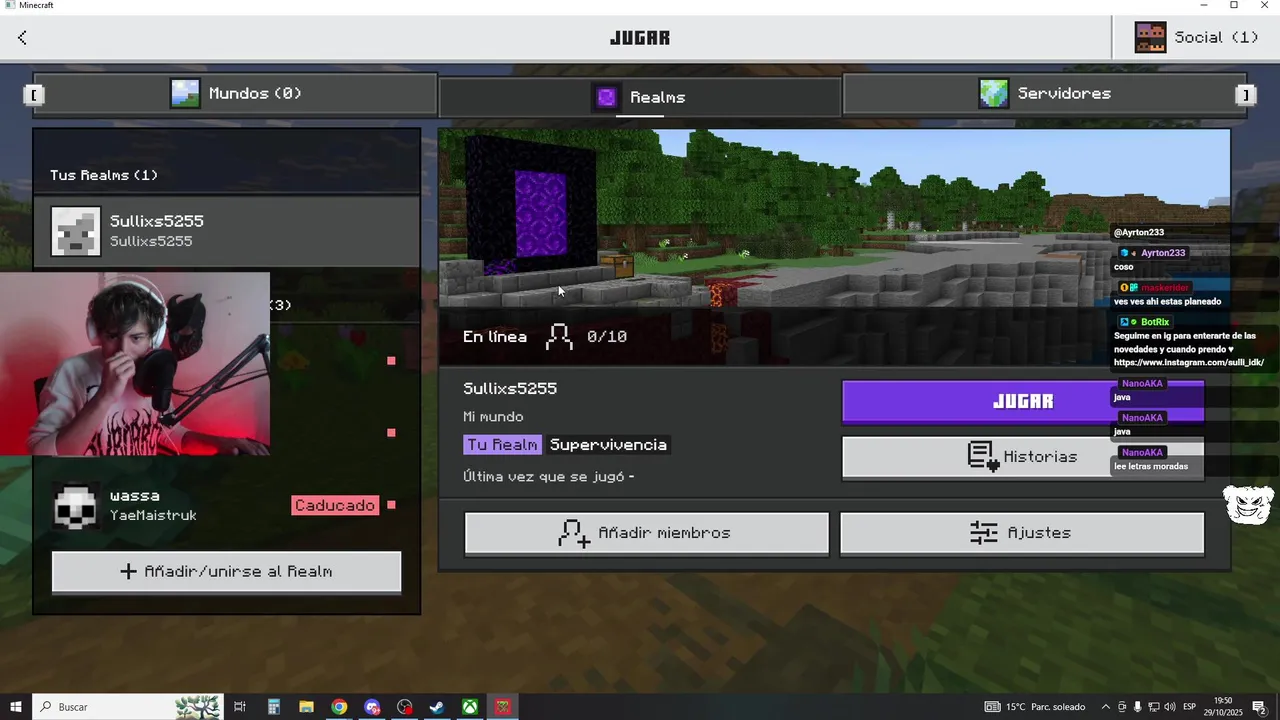Screen dimensions: 1280x720
Task: Show hidden system tray icons
Action: click(x=1105, y=707)
